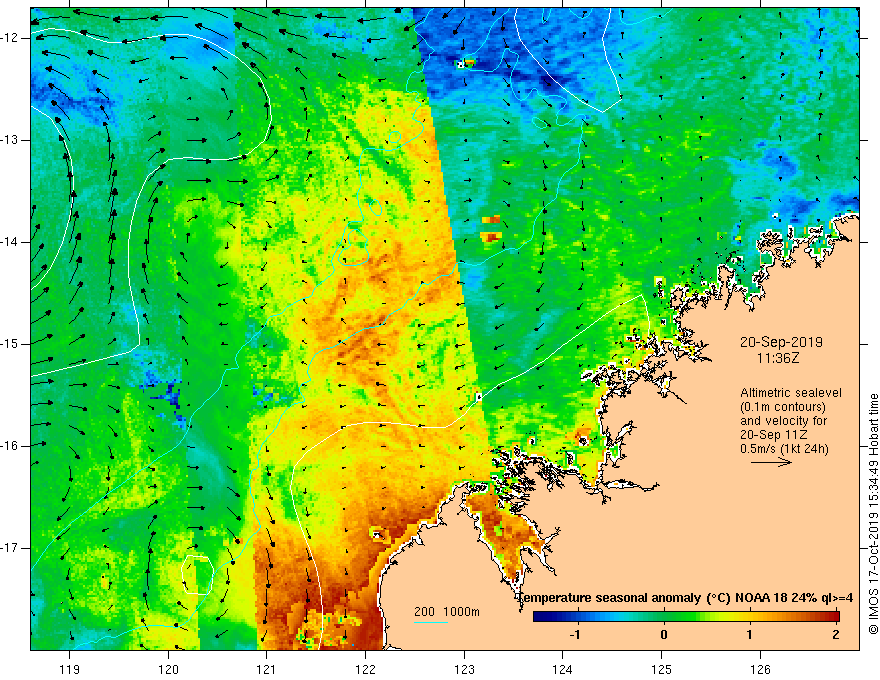Click the IMOS copyright timestamp vertical text
This screenshot has height=680, width=880.
(x=873, y=514)
